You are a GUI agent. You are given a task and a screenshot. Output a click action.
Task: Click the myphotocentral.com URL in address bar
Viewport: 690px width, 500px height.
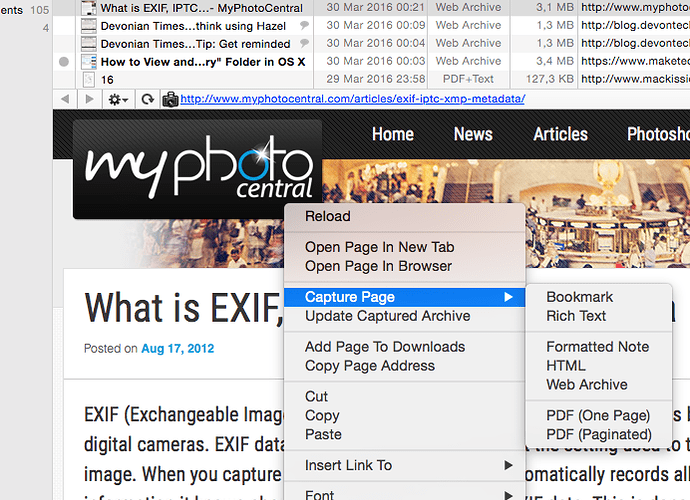tap(352, 99)
